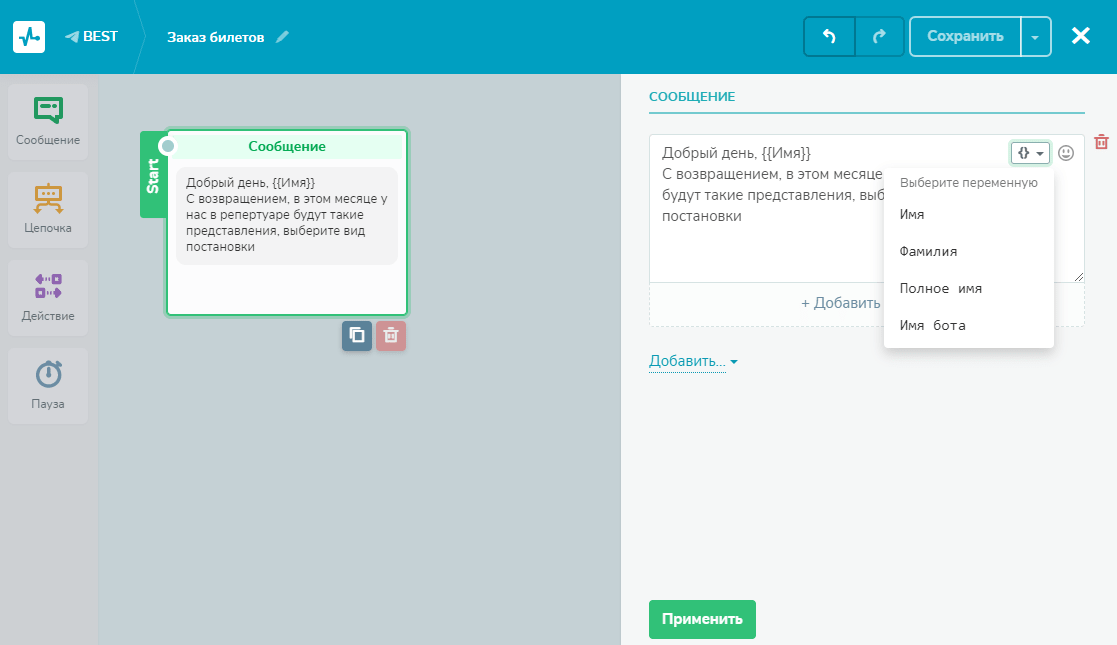Choose the Имя variable
The height and width of the screenshot is (645, 1117).
(x=969, y=215)
